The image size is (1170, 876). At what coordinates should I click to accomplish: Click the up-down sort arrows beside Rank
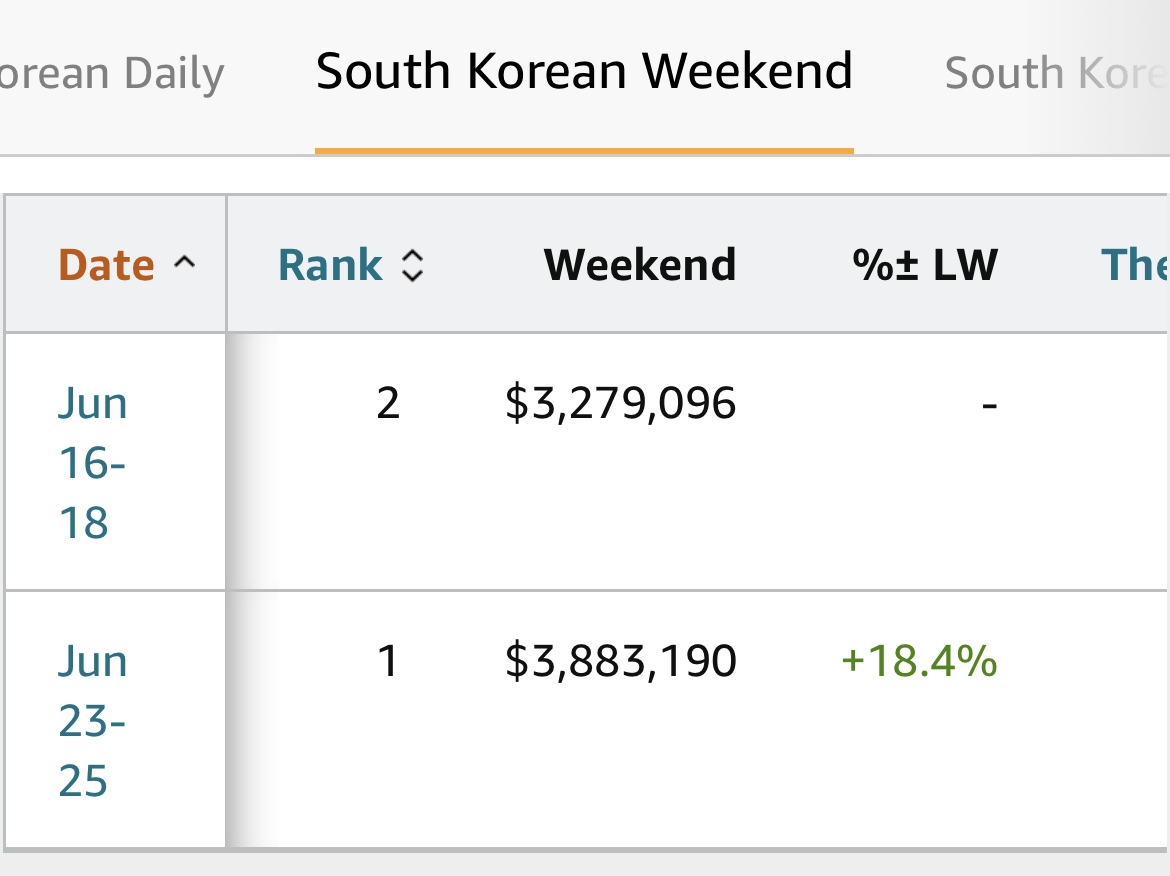[x=413, y=265]
